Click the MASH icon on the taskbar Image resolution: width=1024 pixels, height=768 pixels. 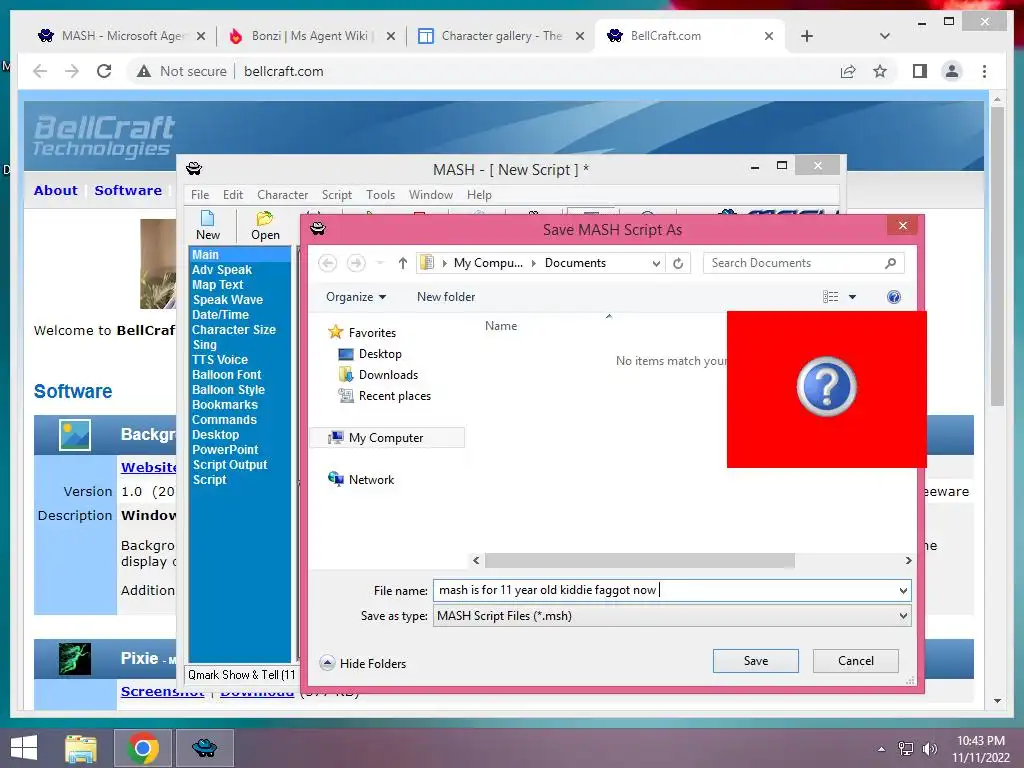204,748
